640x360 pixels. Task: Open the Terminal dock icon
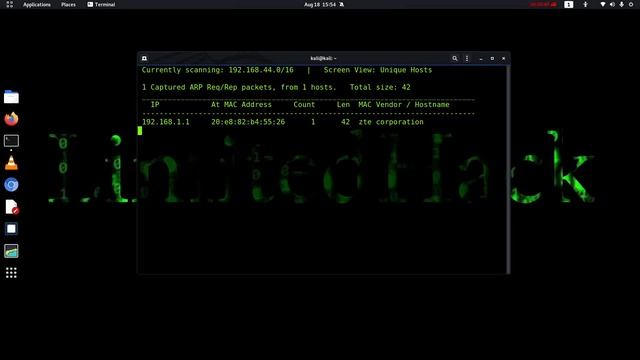(x=11, y=141)
